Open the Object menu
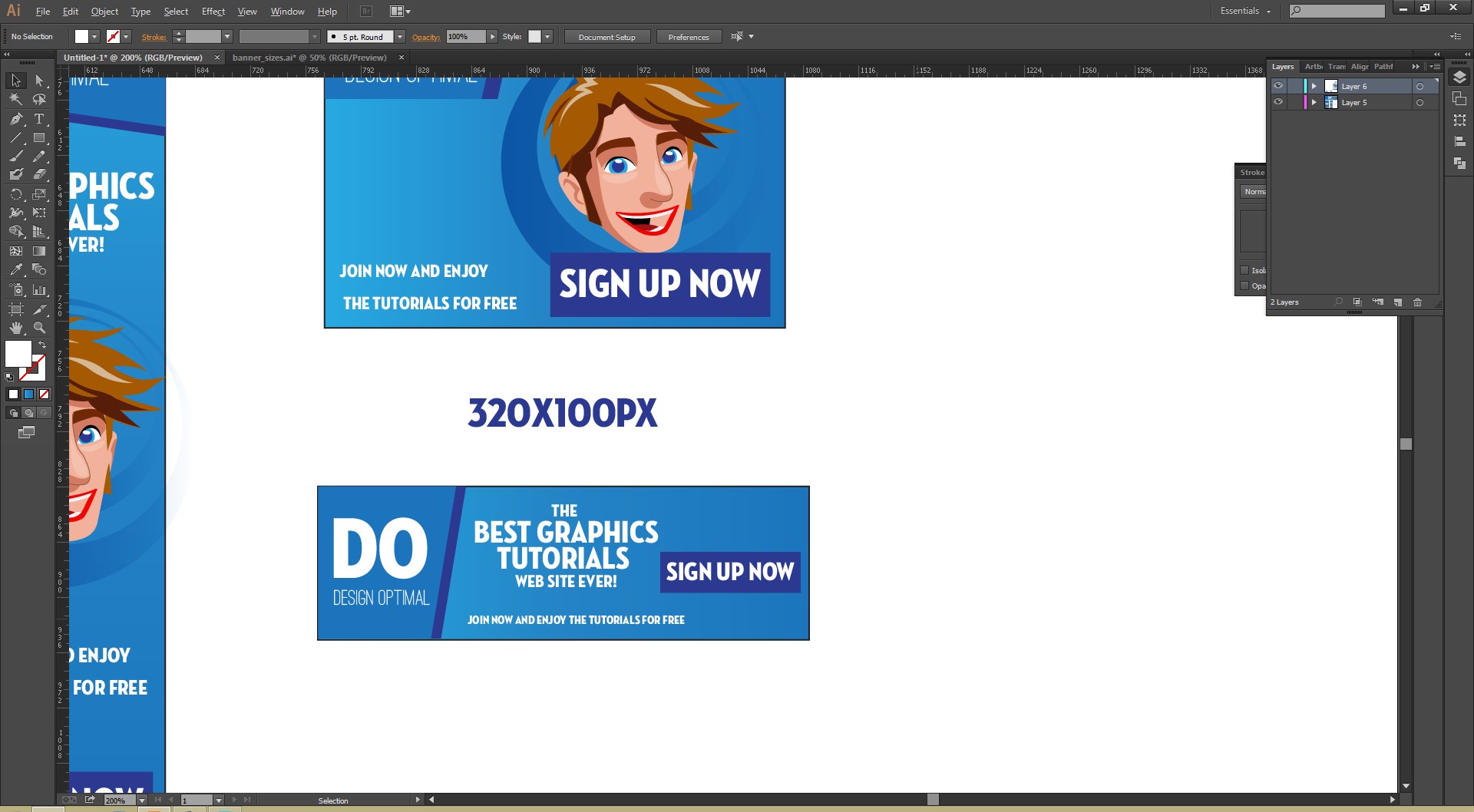This screenshot has height=812, width=1474. pos(104,12)
